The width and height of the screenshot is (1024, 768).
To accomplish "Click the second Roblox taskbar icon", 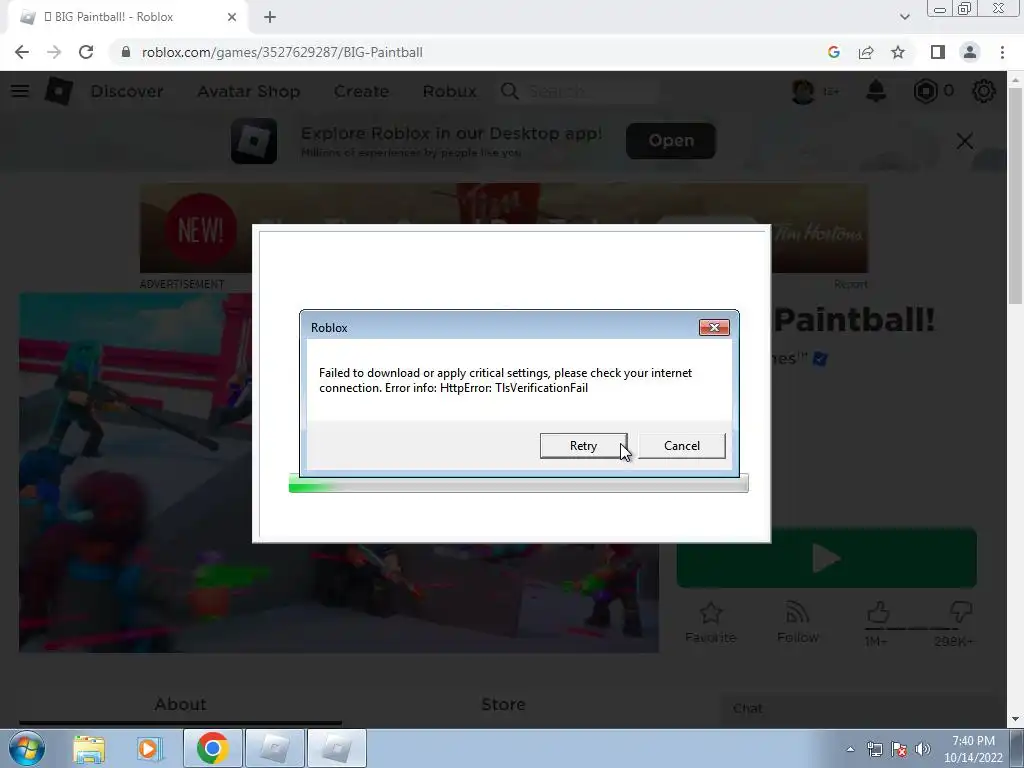I will tap(336, 748).
